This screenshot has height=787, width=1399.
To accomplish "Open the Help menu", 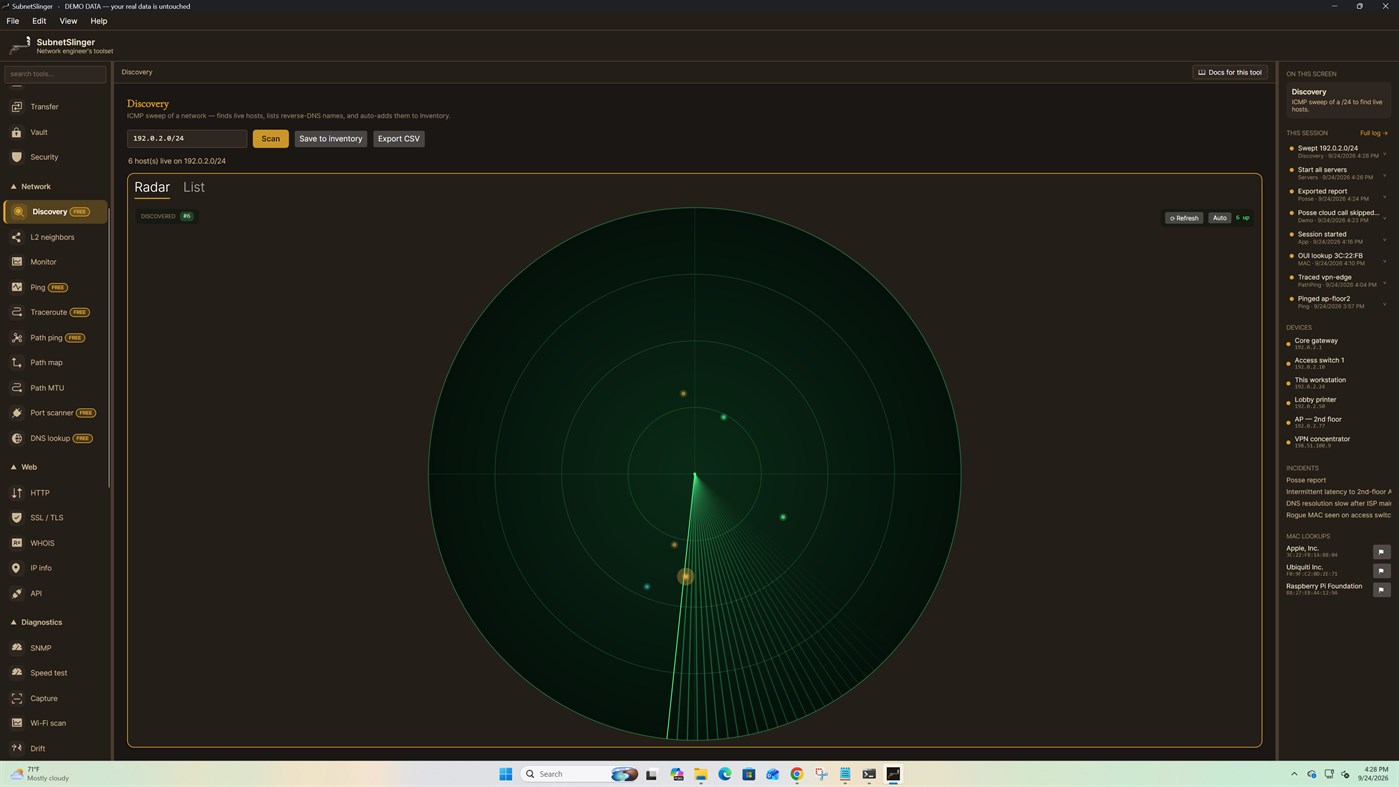I will click(99, 21).
